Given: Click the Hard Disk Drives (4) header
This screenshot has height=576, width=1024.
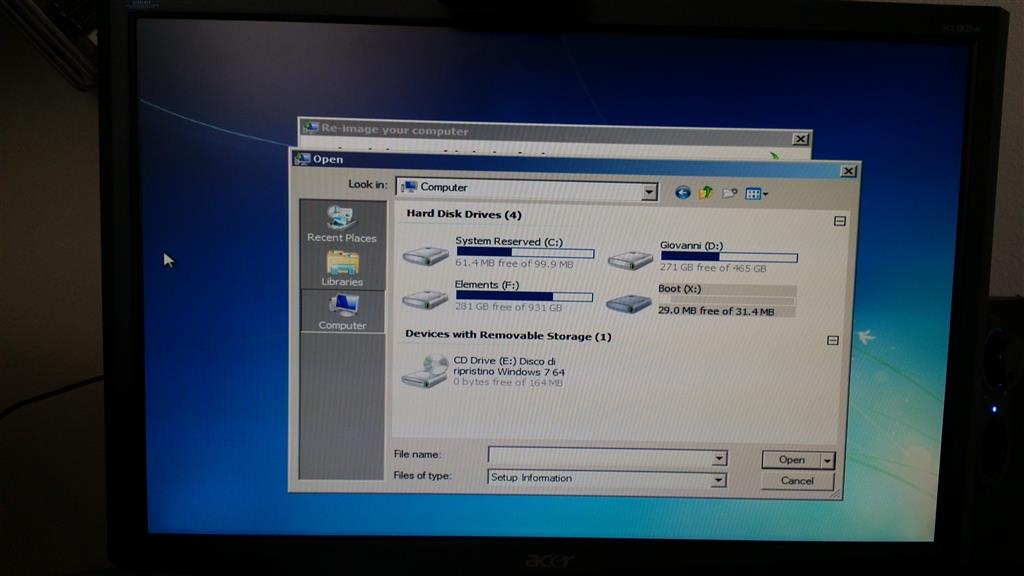Looking at the screenshot, I should (x=464, y=214).
